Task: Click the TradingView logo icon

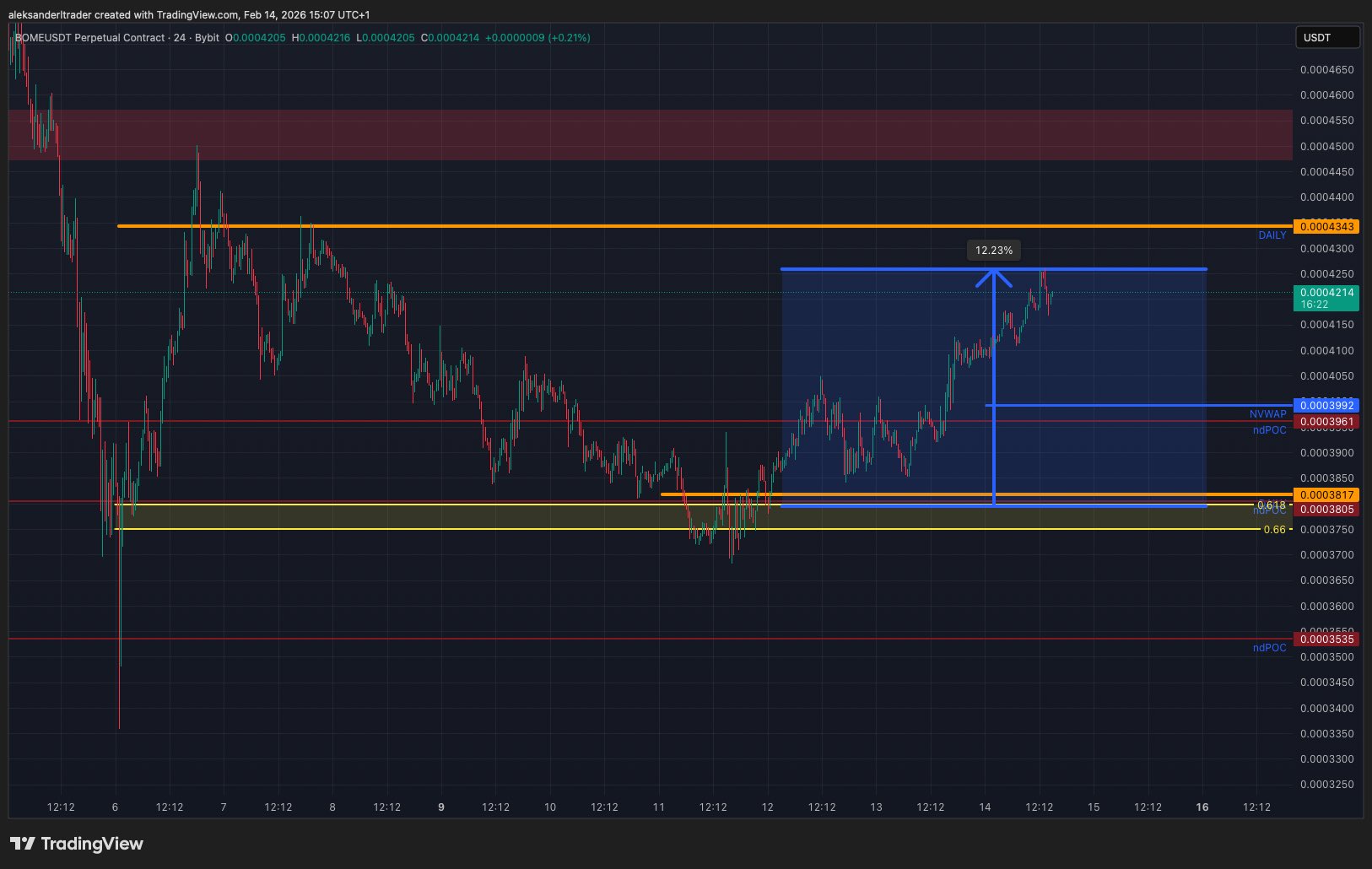Action: pos(23,844)
